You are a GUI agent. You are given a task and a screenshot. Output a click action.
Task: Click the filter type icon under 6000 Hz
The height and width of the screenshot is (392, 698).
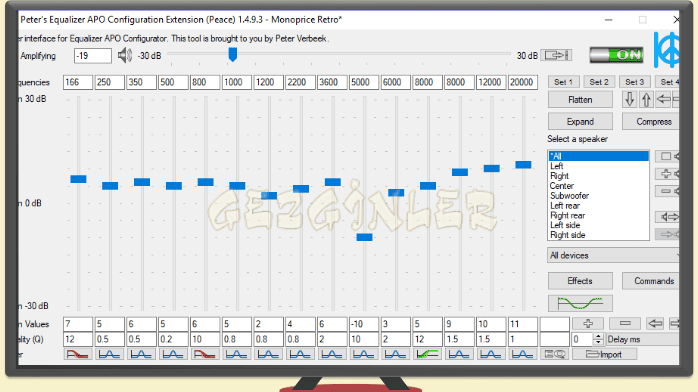click(x=395, y=355)
